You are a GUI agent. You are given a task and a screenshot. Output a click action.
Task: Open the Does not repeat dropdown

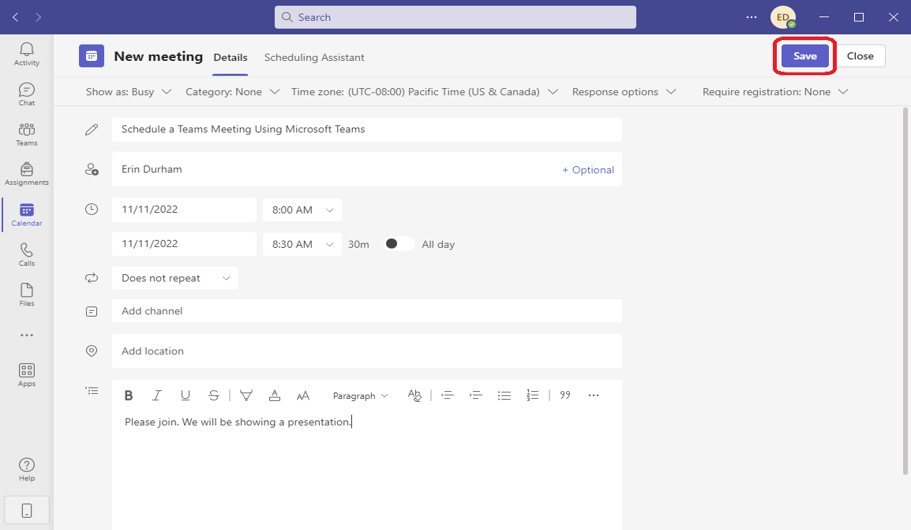pyautogui.click(x=175, y=278)
